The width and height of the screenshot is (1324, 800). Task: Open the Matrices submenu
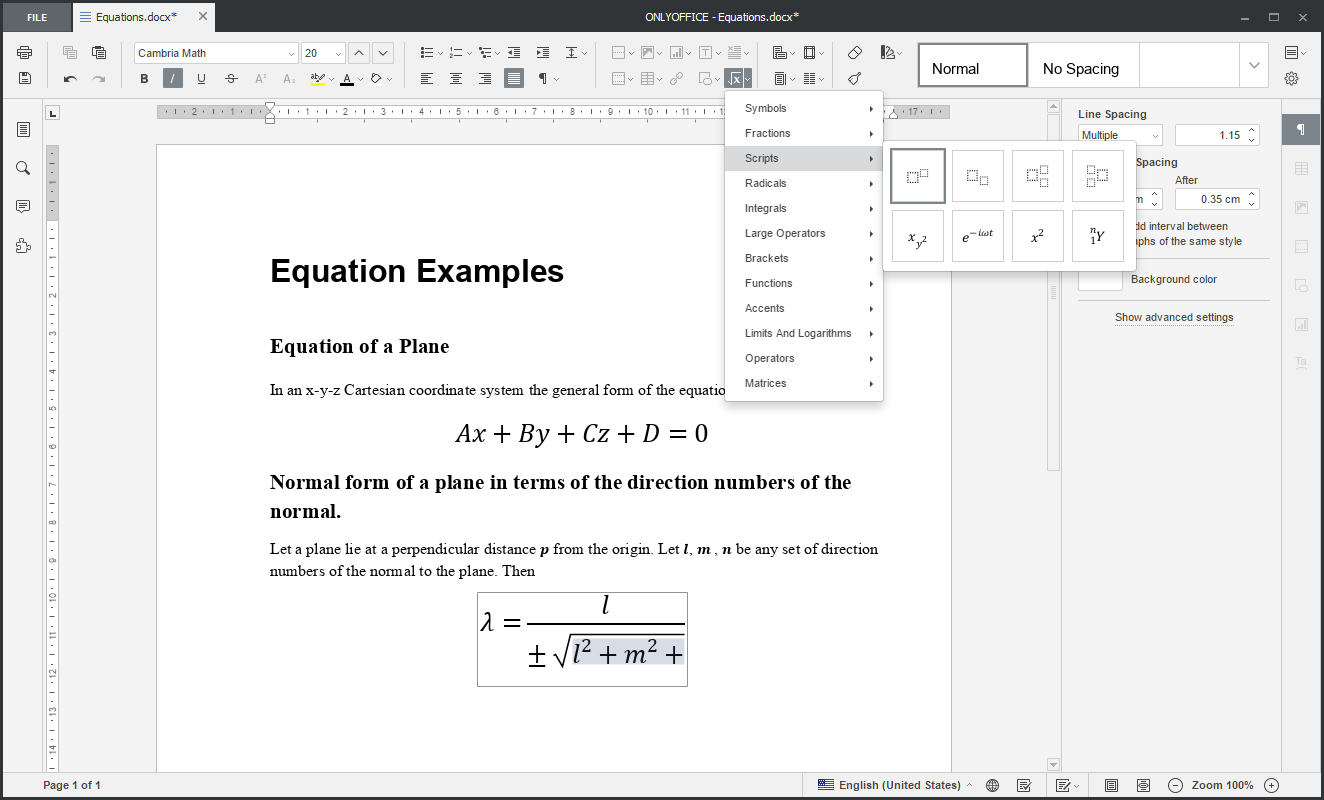(804, 383)
